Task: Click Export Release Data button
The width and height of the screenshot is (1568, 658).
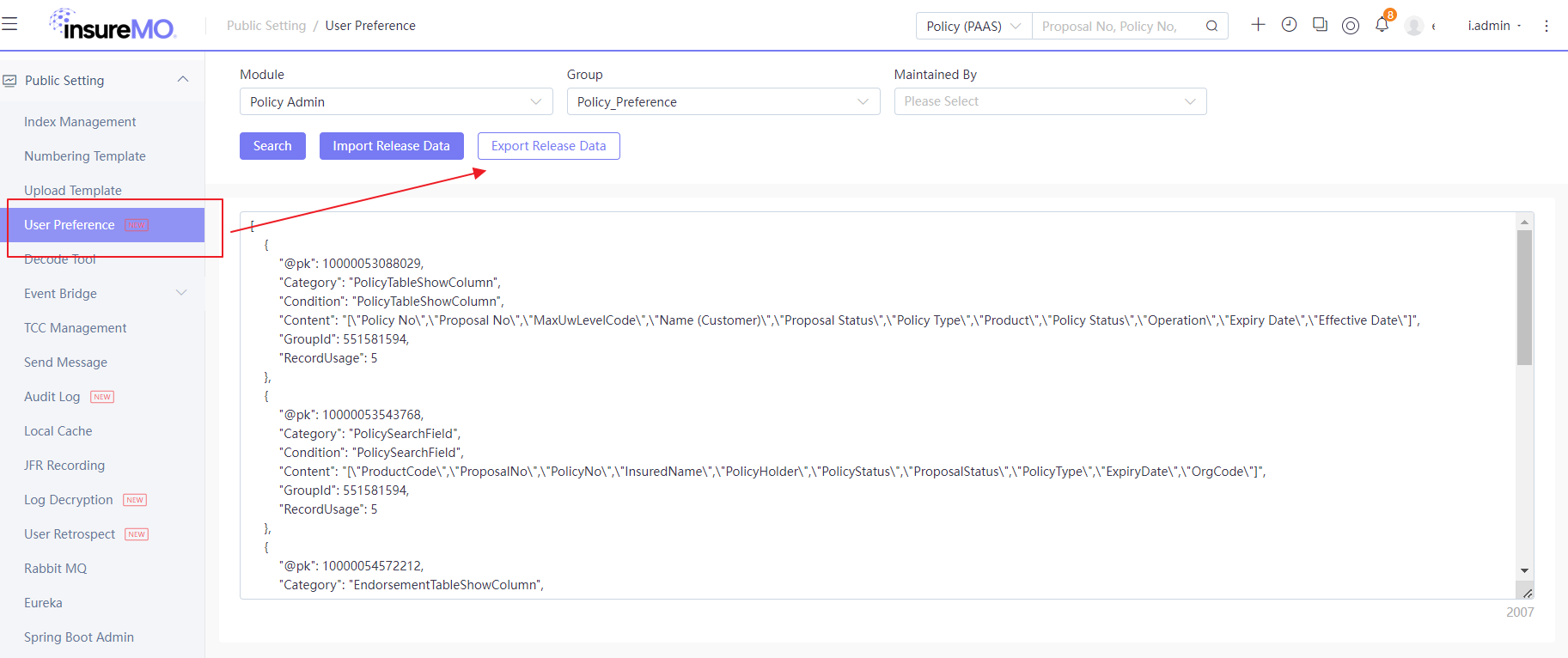Action: (549, 146)
